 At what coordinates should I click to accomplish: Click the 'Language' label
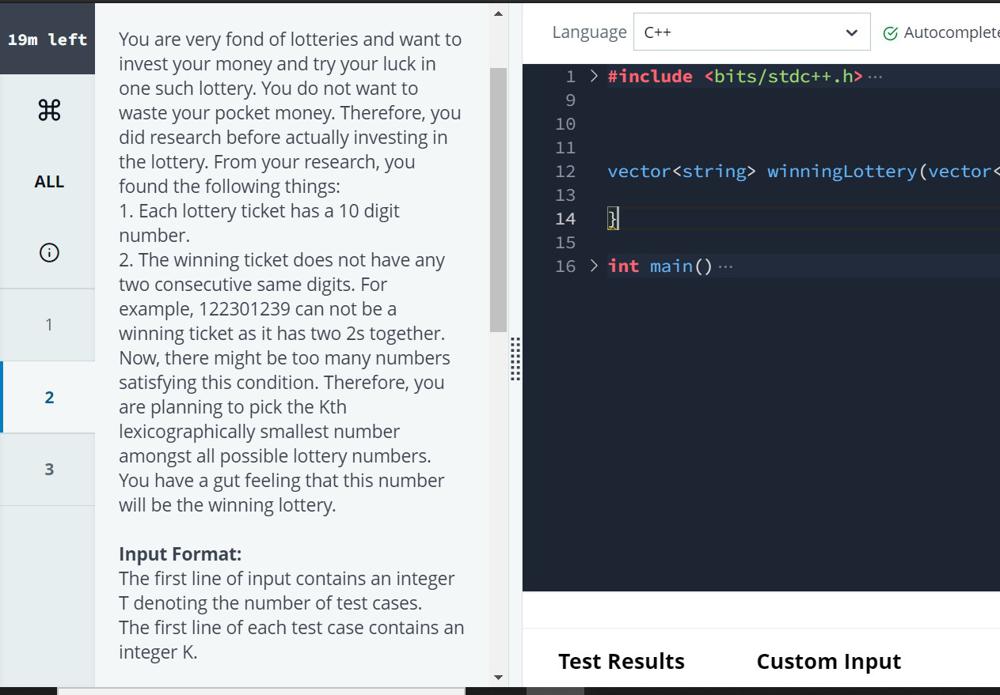pos(589,32)
